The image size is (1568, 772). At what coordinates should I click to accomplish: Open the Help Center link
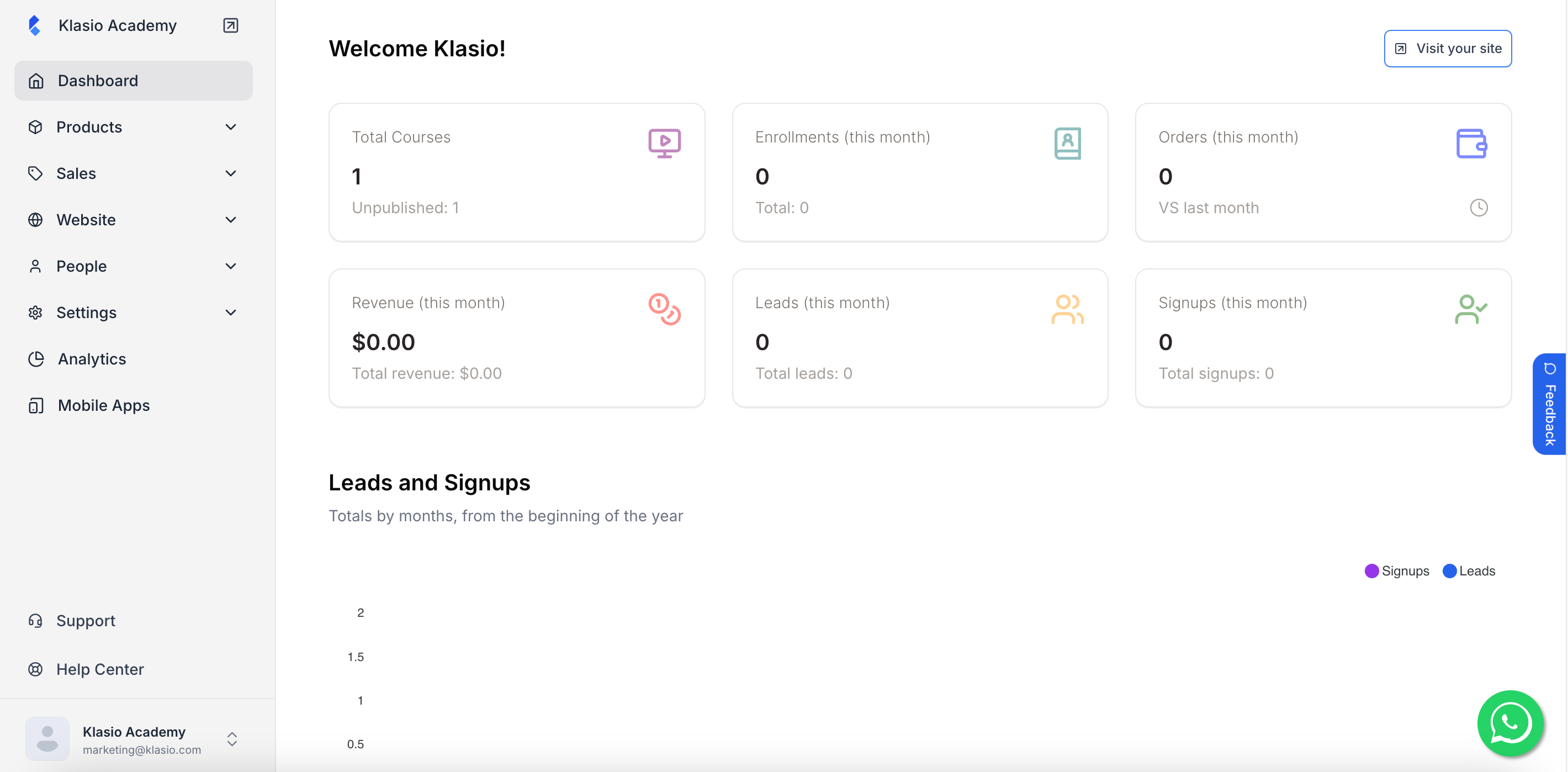coord(100,669)
